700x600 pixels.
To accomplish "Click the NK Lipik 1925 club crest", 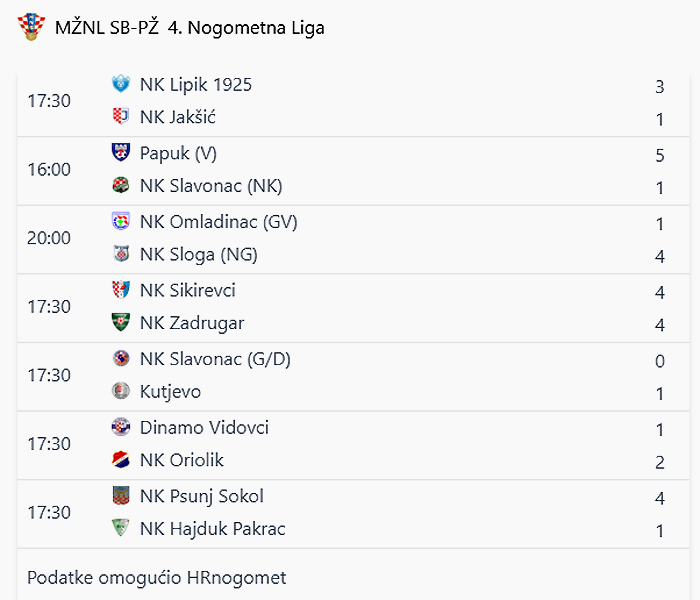I will (121, 84).
